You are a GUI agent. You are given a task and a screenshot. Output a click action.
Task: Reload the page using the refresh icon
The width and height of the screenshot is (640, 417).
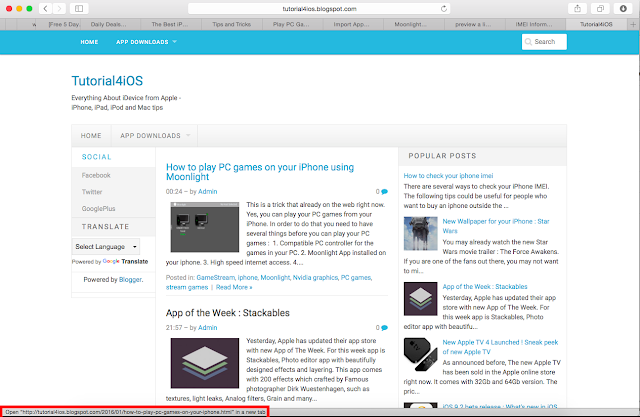[444, 9]
